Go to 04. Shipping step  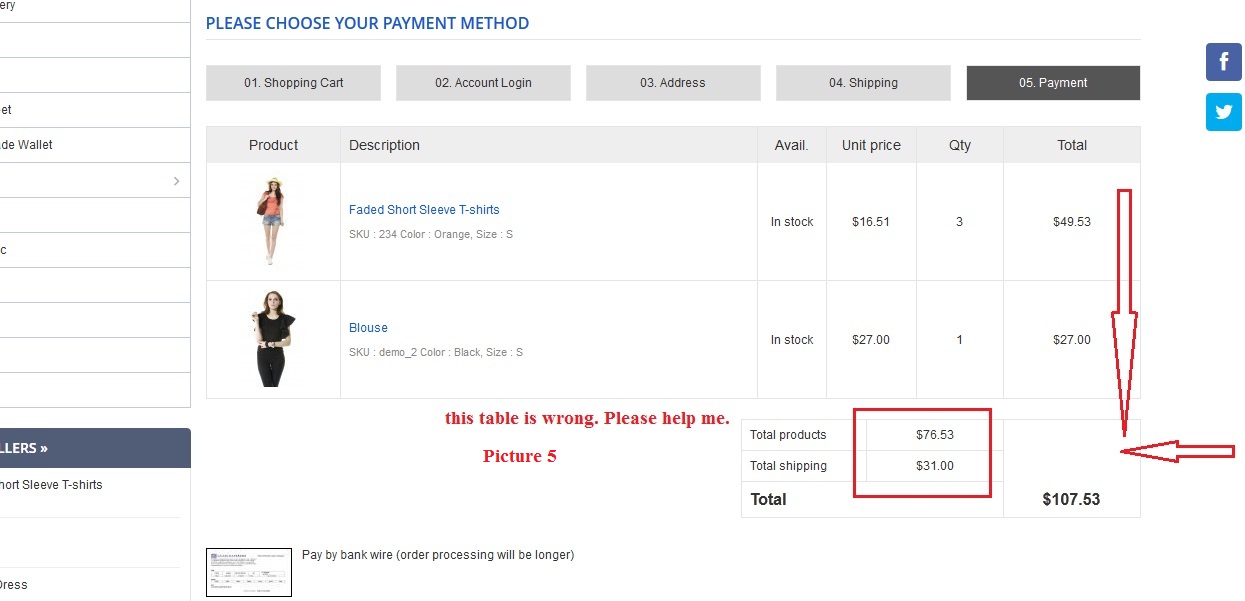tap(863, 83)
